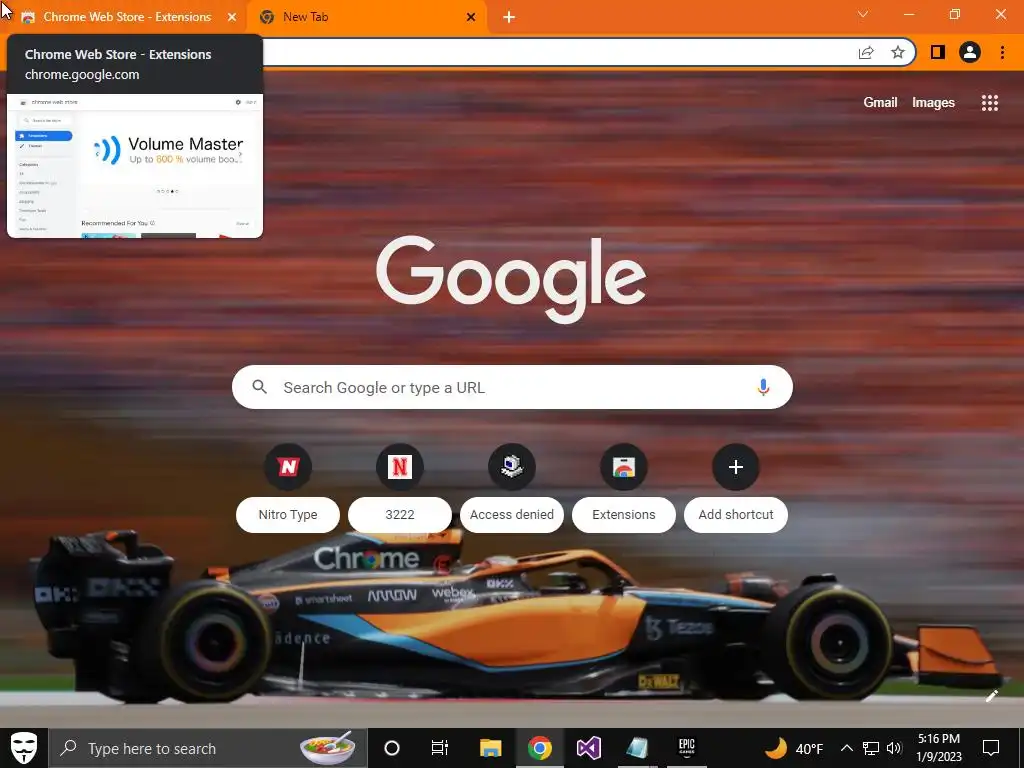Open Cortana circle icon on taskbar
Image resolution: width=1024 pixels, height=768 pixels.
pyautogui.click(x=392, y=748)
